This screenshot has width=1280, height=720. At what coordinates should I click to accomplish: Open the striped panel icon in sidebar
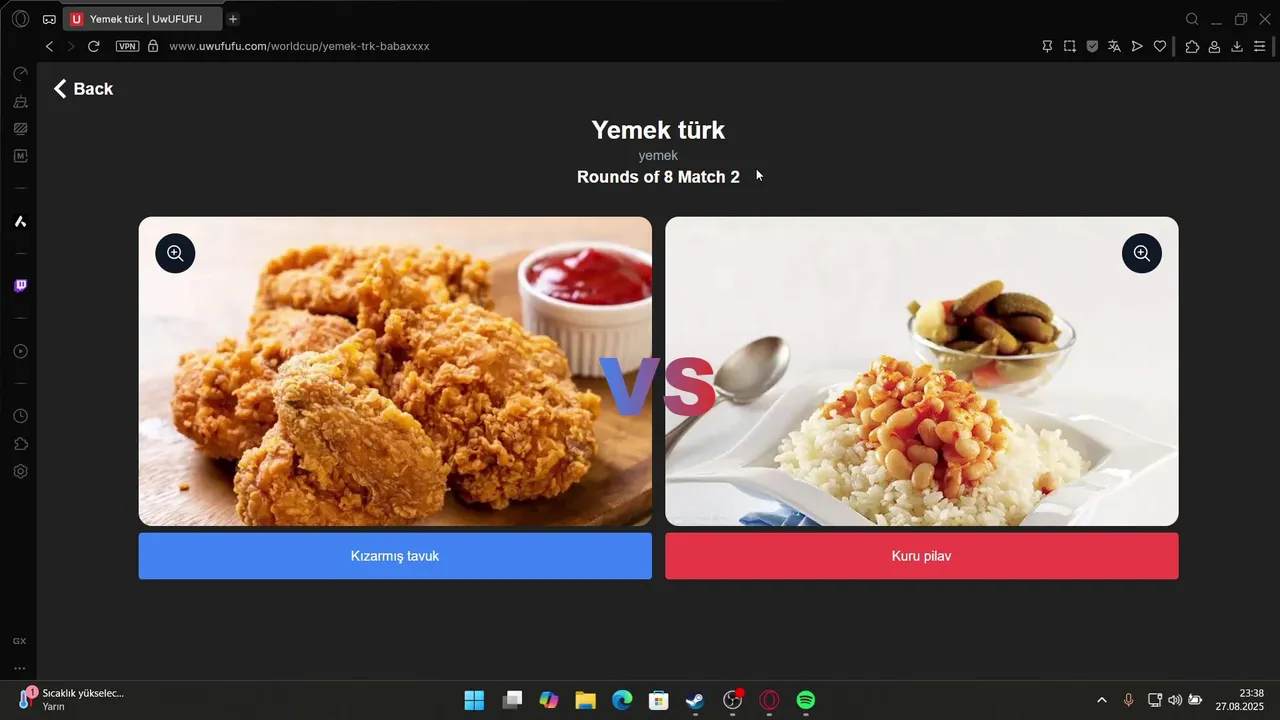point(20,128)
